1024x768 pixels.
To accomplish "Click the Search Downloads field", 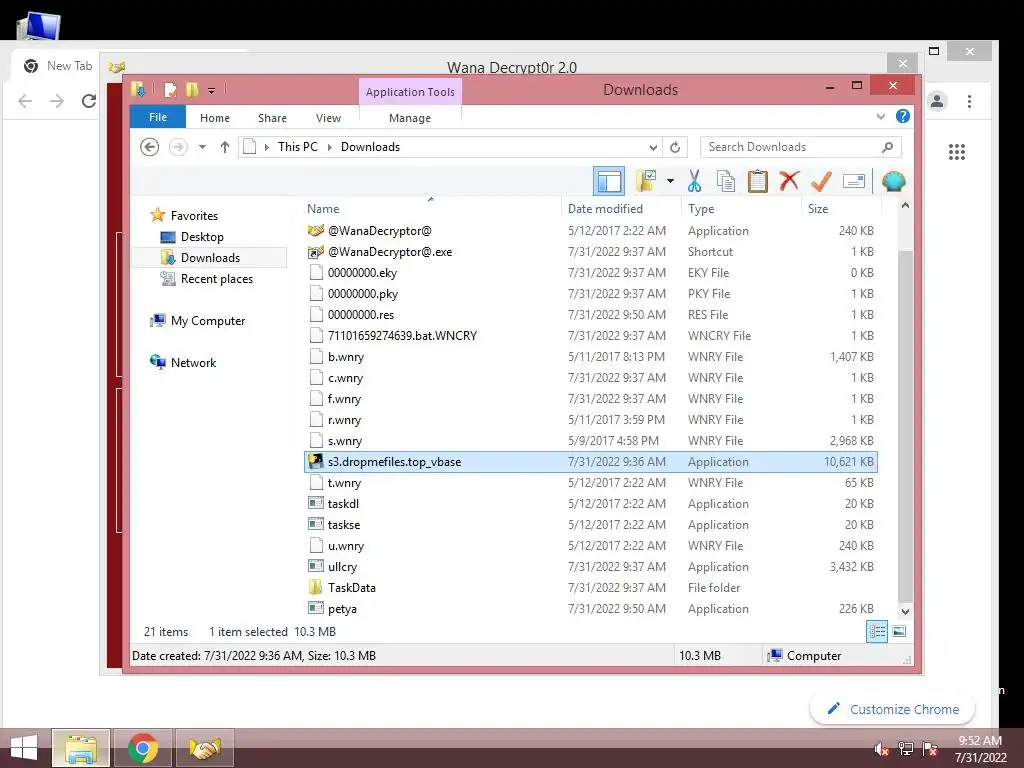I will tap(801, 147).
